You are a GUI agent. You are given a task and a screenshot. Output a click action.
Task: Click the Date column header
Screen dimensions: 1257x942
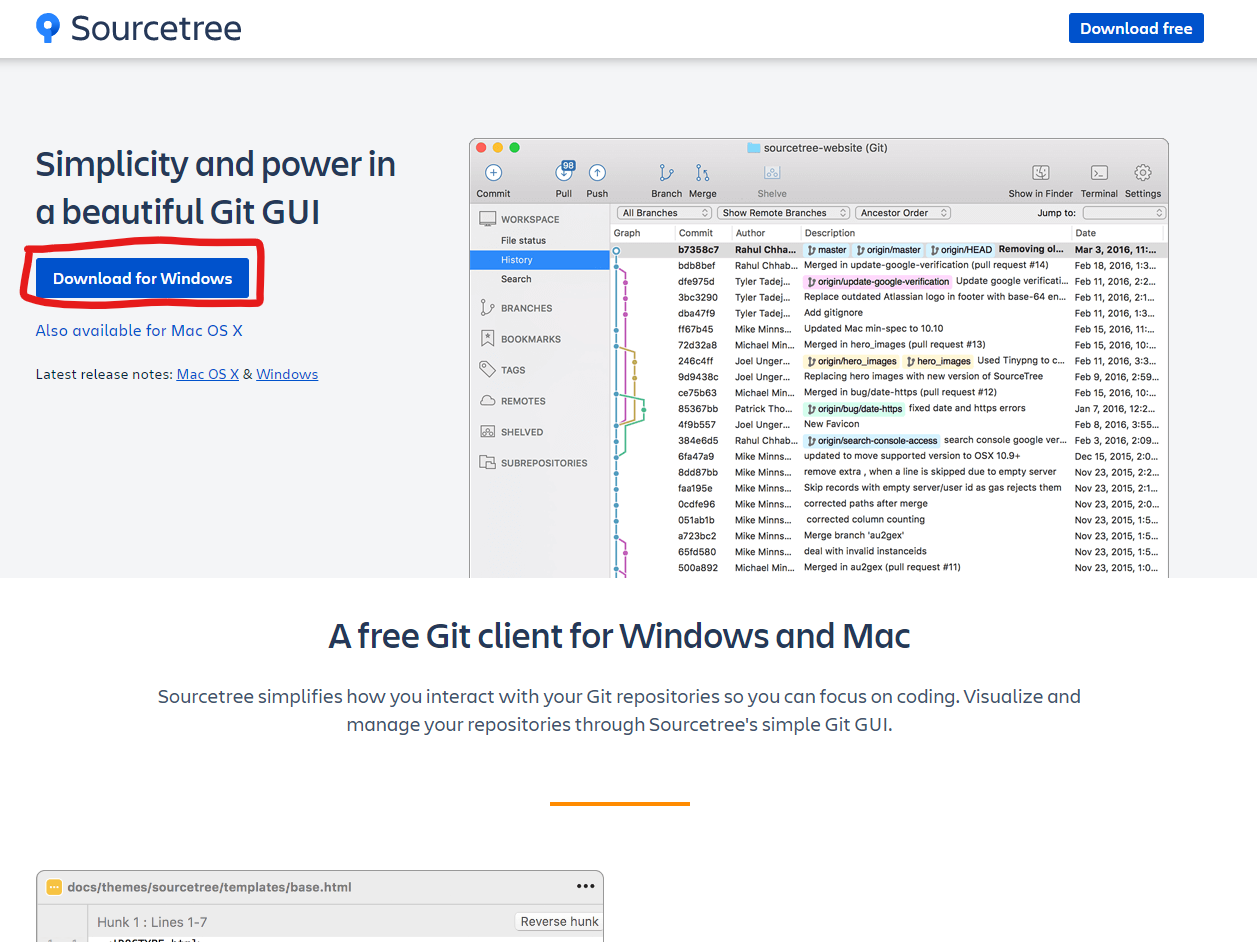pyautogui.click(x=1085, y=233)
